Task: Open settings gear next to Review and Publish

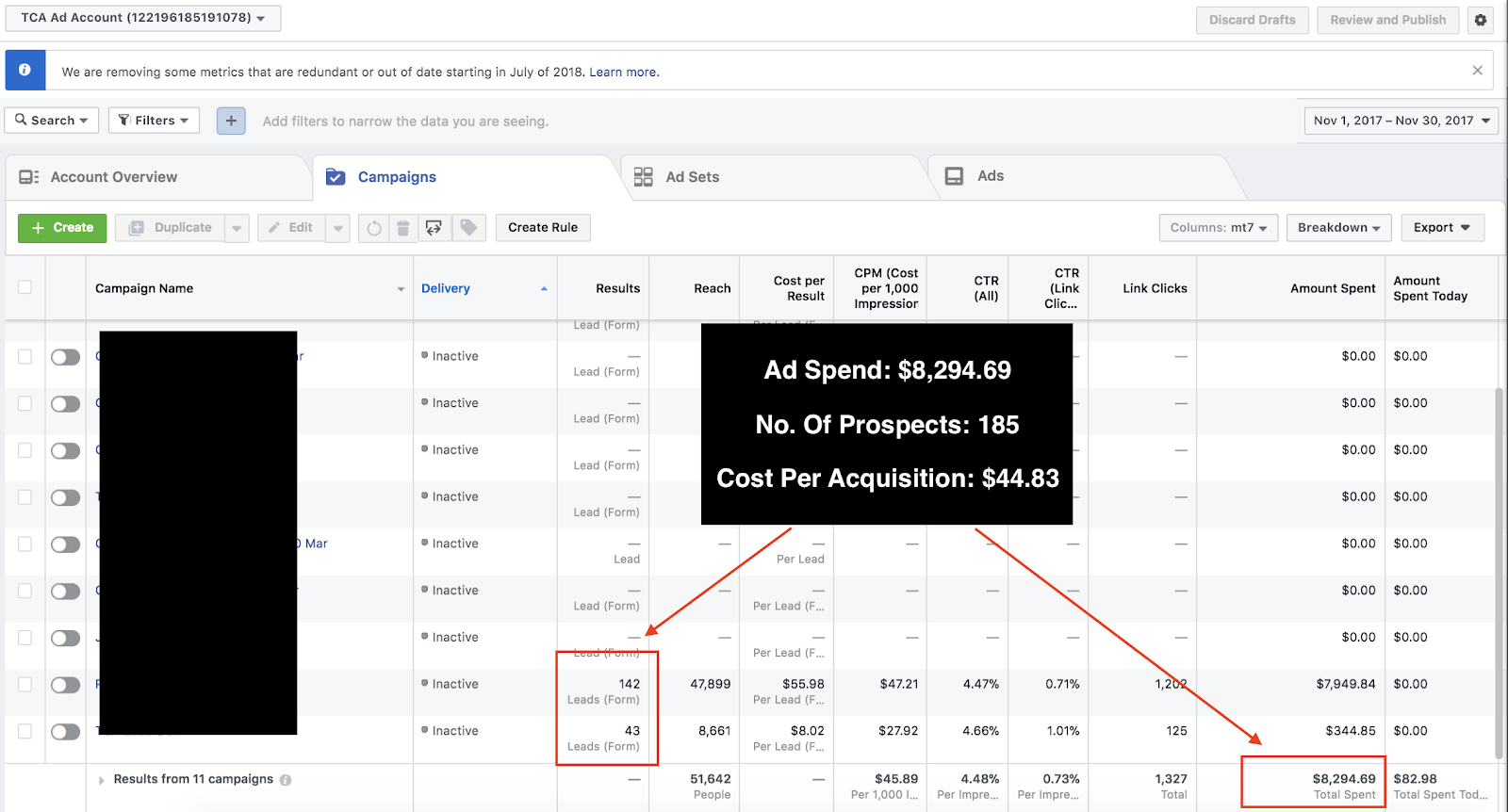Action: click(x=1481, y=20)
